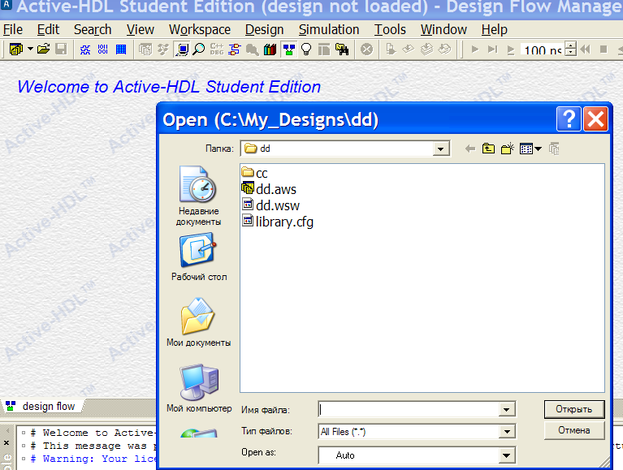Click the magnifying glass toolbar icon
Image resolution: width=623 pixels, height=470 pixels.
click(x=199, y=49)
